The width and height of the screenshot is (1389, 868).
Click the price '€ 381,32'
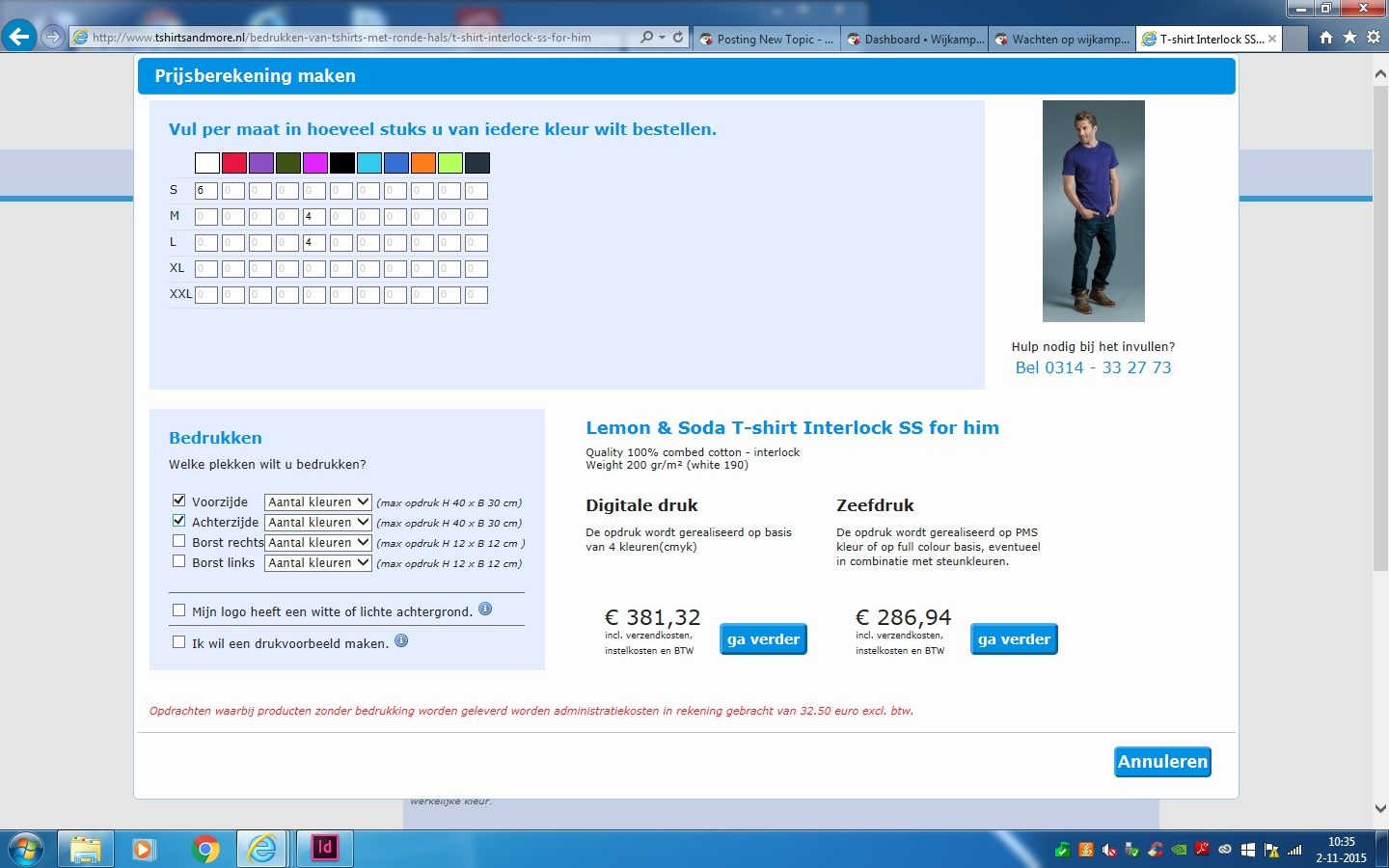(x=653, y=617)
